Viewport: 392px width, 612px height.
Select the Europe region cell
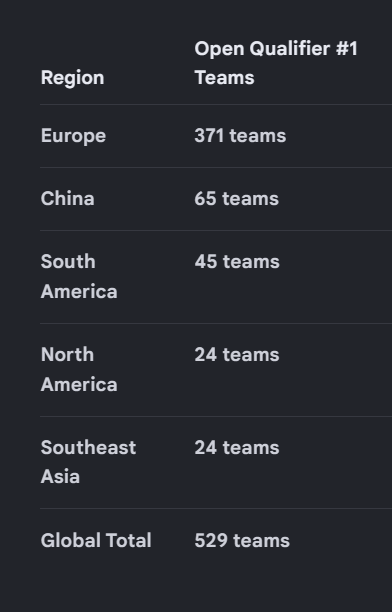tap(73, 137)
